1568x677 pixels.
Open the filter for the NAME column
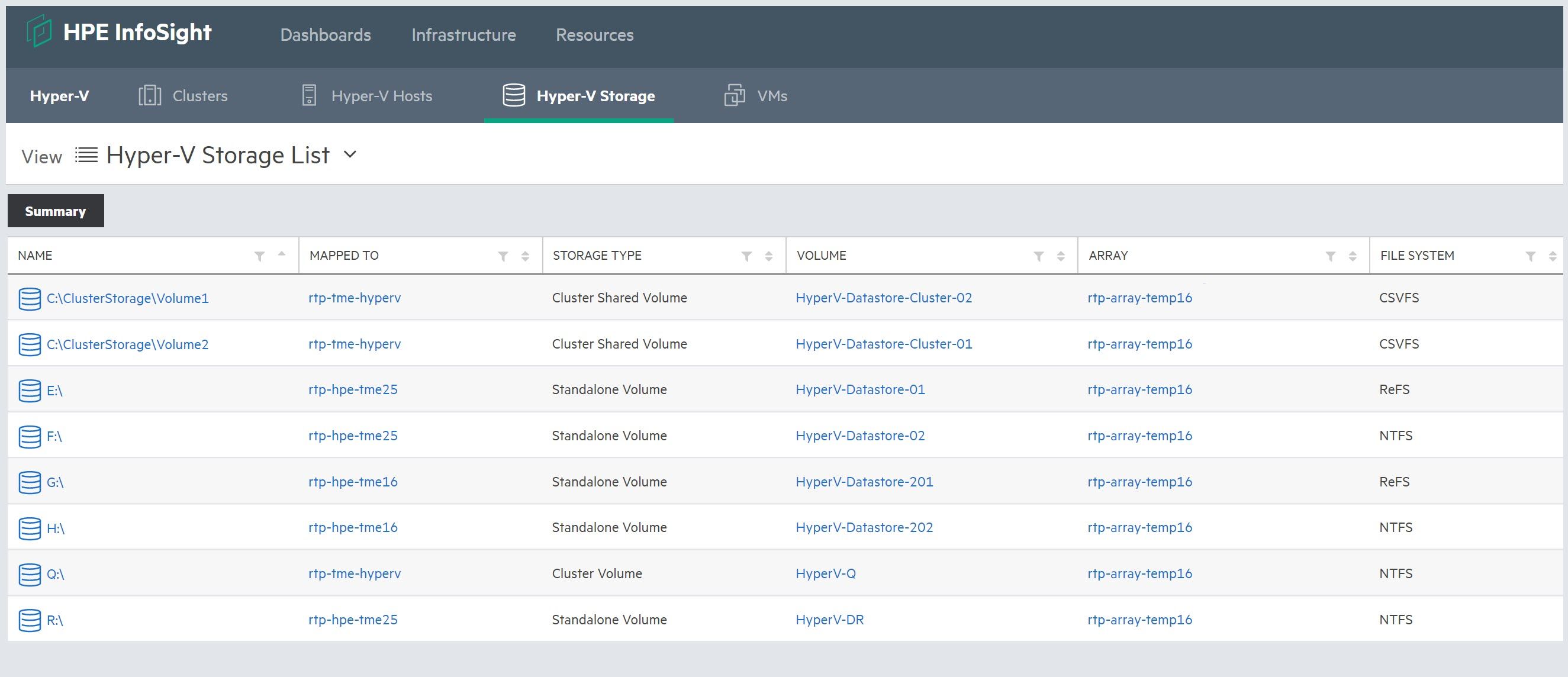260,256
